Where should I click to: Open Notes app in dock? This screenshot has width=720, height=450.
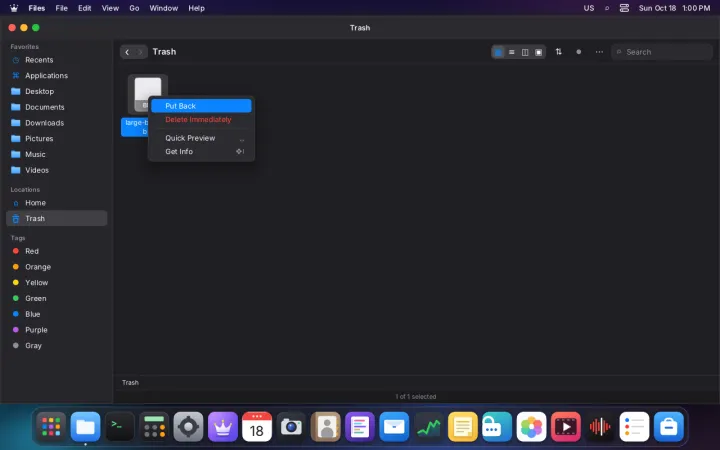pyautogui.click(x=462, y=427)
